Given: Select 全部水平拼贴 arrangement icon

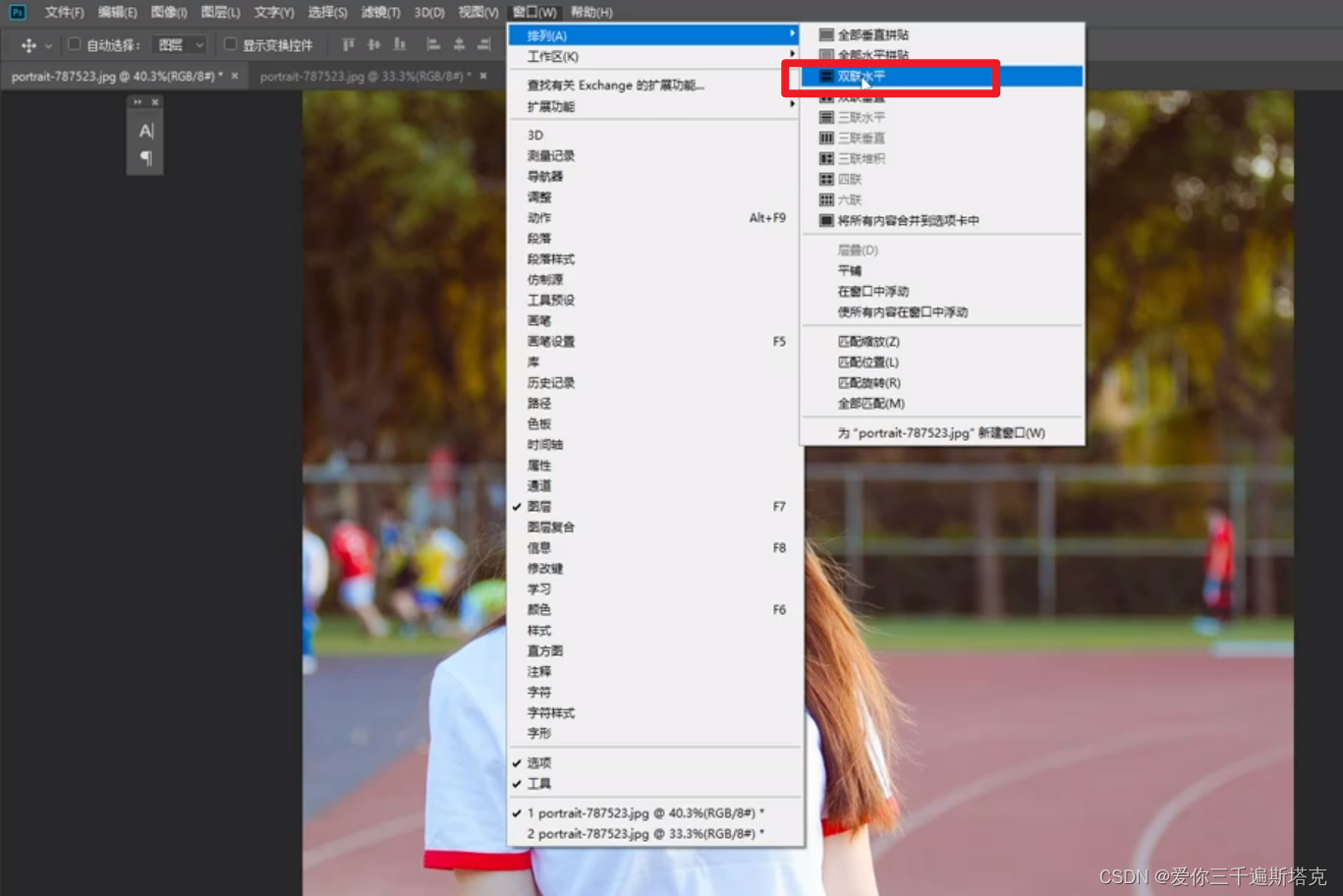Looking at the screenshot, I should coord(826,55).
